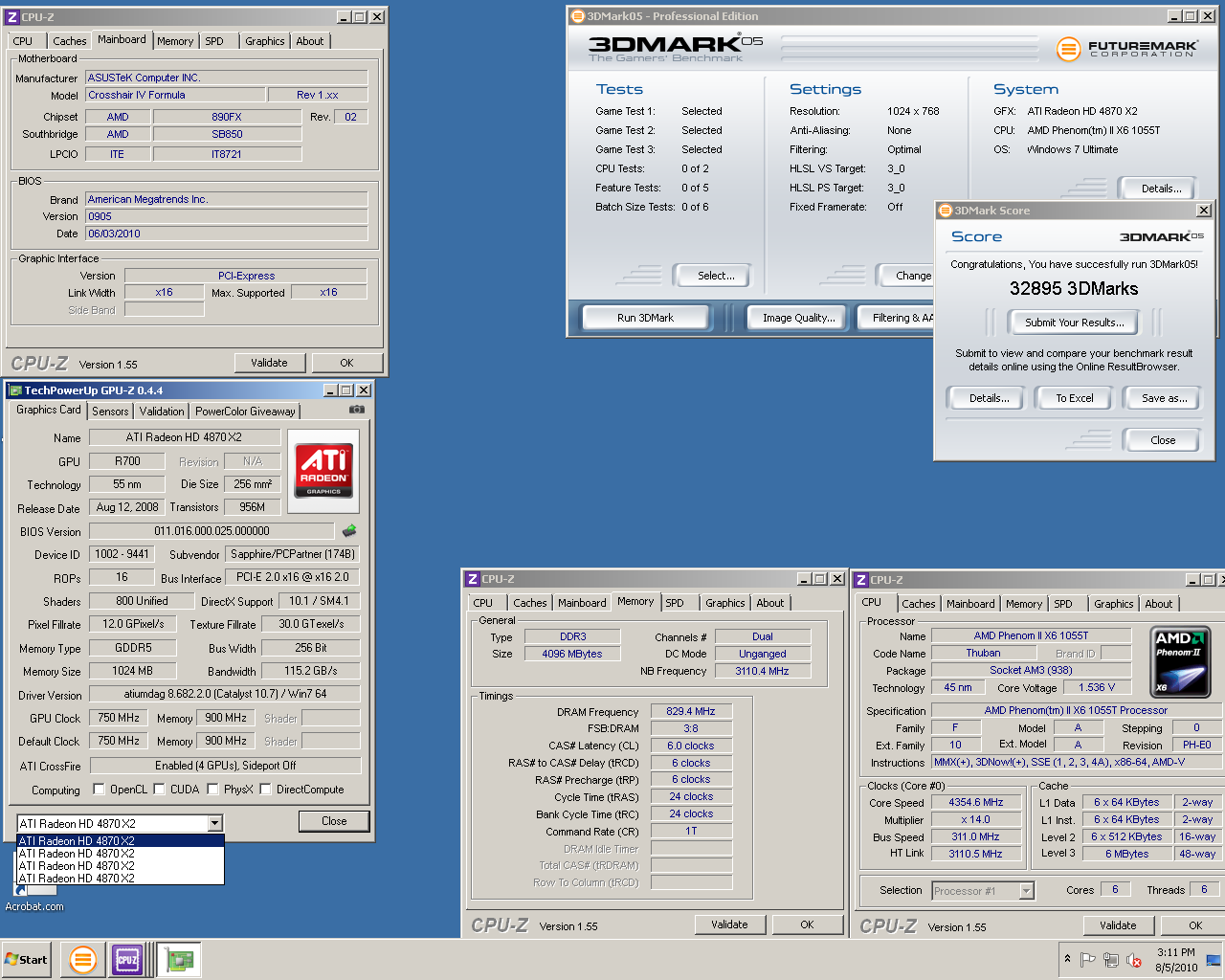This screenshot has height=980, width=1225.
Task: Click the Driver Version field in GPU-Z
Action: coord(225,694)
